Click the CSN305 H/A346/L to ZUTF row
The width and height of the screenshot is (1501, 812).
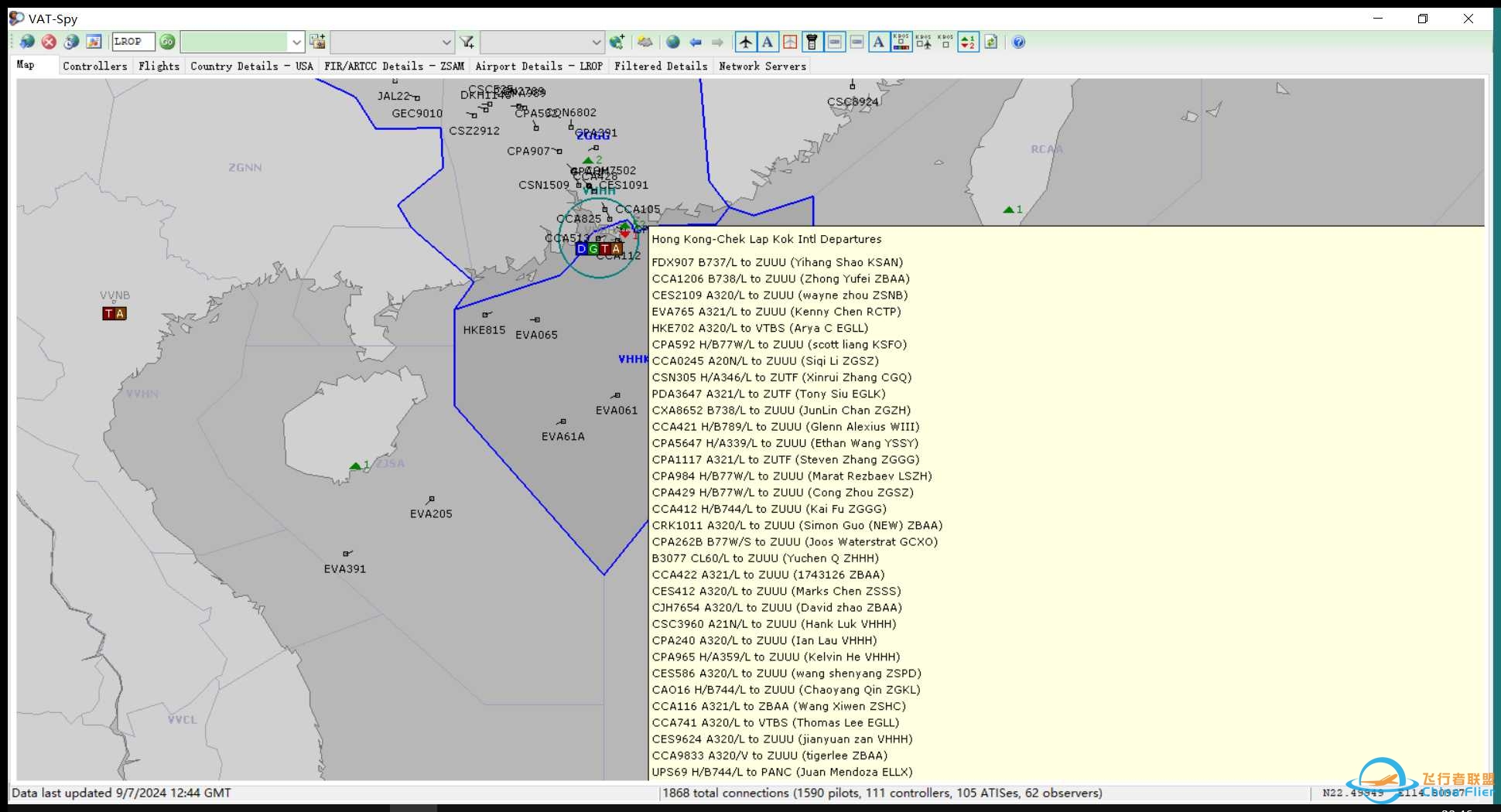[x=781, y=377]
